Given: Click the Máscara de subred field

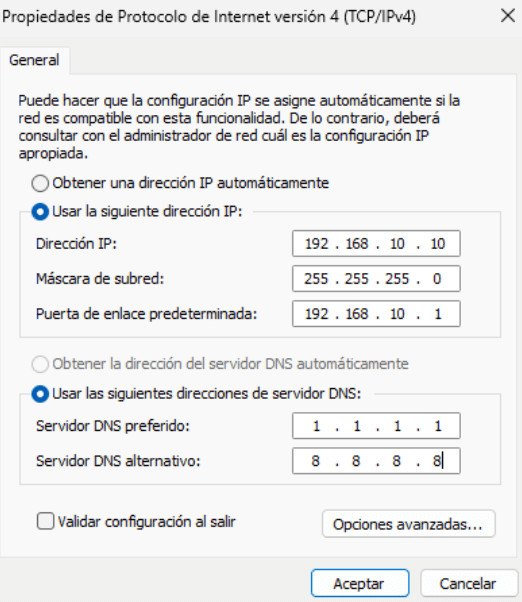Looking at the screenshot, I should point(376,279).
